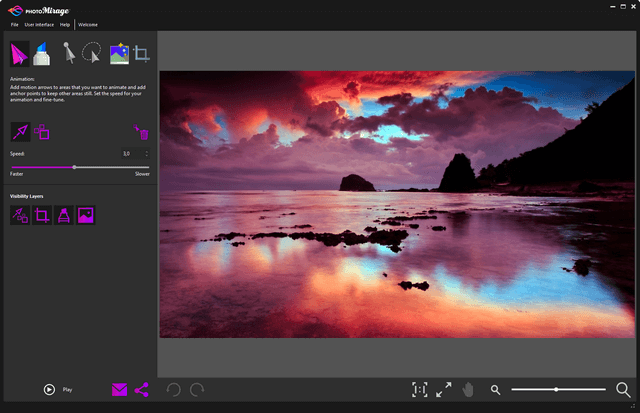Toggle crop visibility layer
This screenshot has height=413, width=640.
tap(42, 214)
